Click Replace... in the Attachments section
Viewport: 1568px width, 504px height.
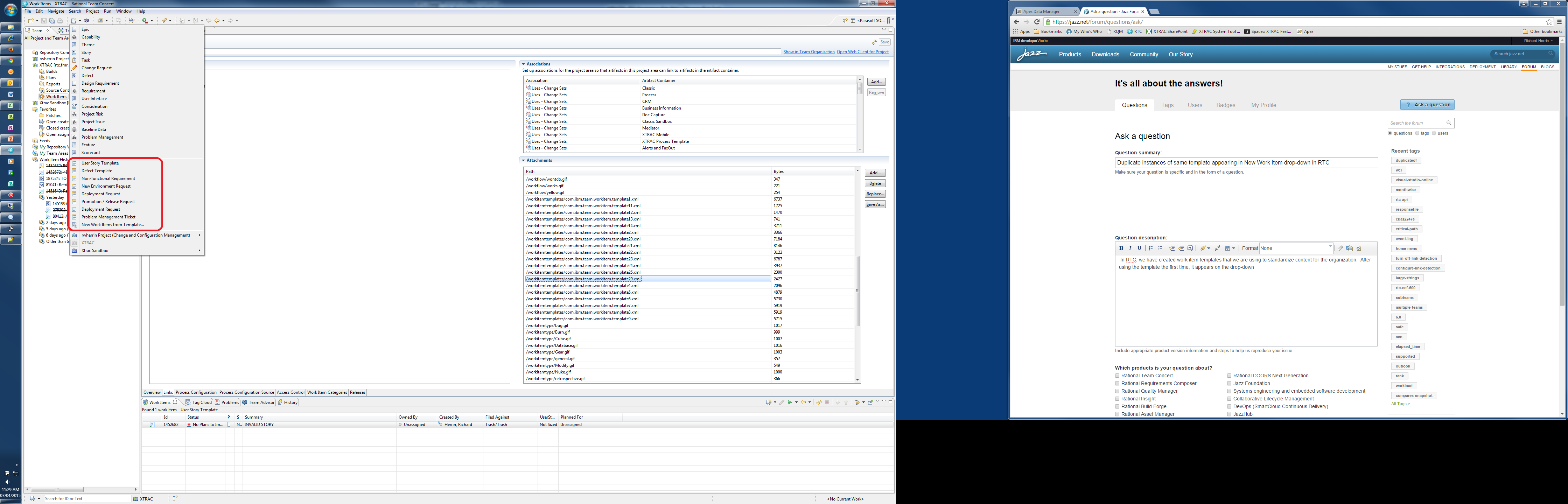(x=875, y=194)
